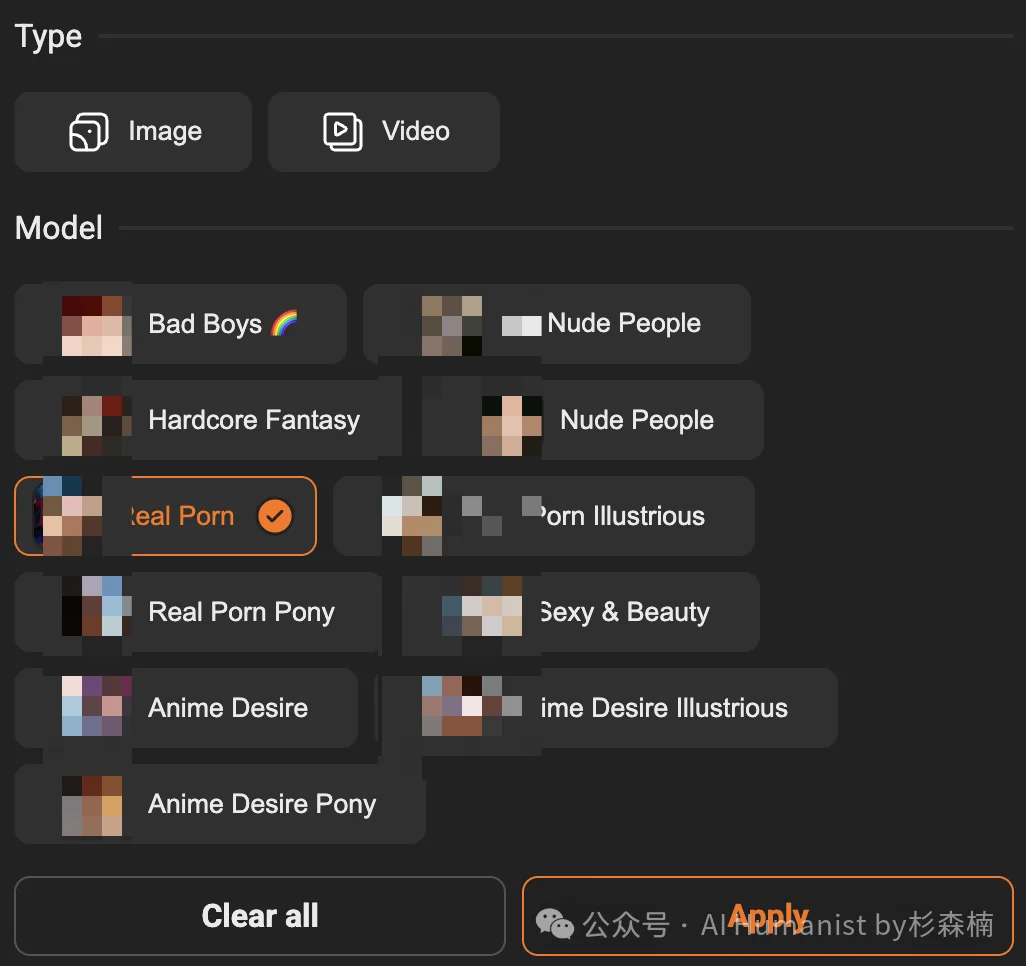
Task: Click the rainbow emoji on Bad Boys
Action: pos(284,324)
